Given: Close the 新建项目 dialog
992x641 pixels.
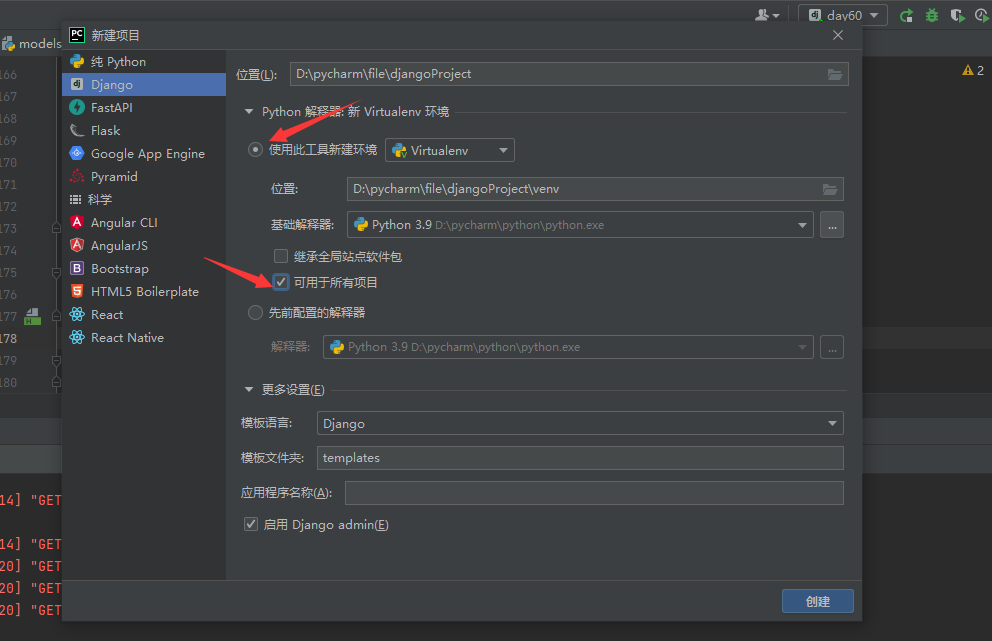Looking at the screenshot, I should [838, 35].
